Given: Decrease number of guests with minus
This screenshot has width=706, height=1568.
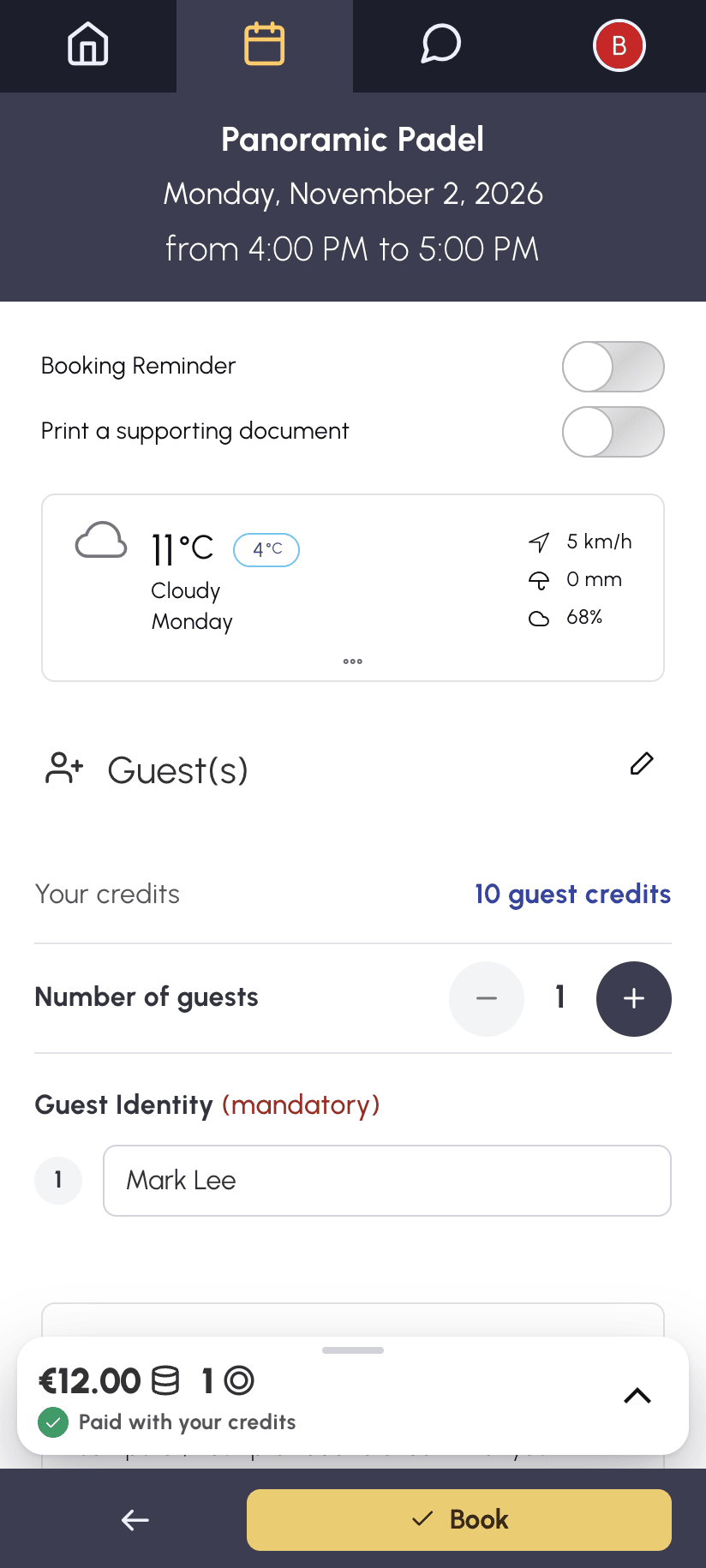Looking at the screenshot, I should click(x=487, y=999).
